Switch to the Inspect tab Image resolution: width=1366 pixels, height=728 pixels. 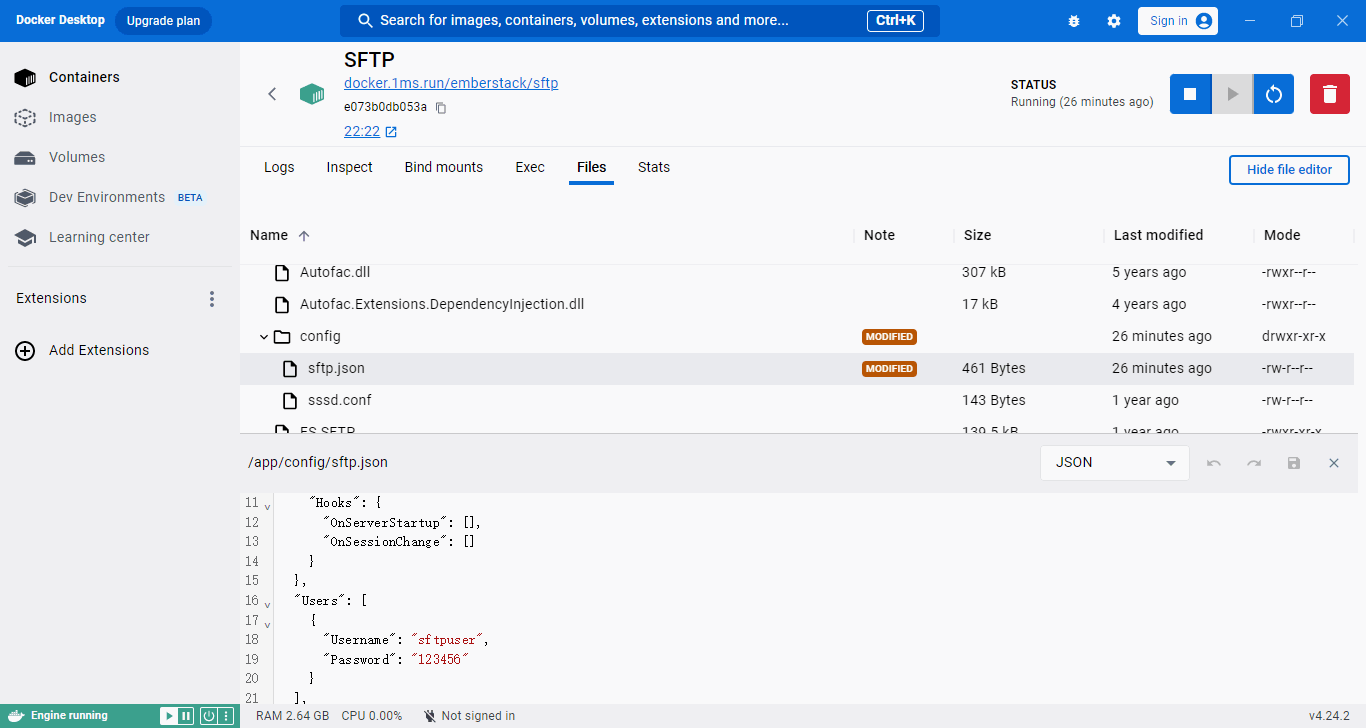[x=349, y=167]
